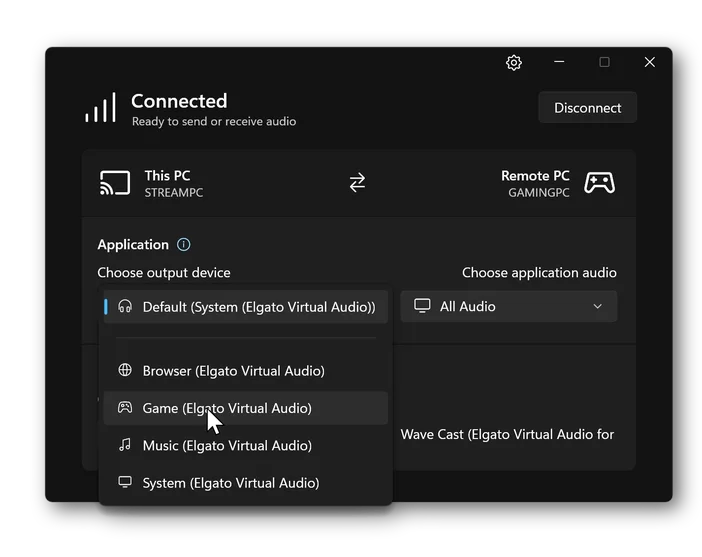Screen dimensions: 702x557
Task: Click the All Audio dropdown chevron
Action: click(597, 306)
